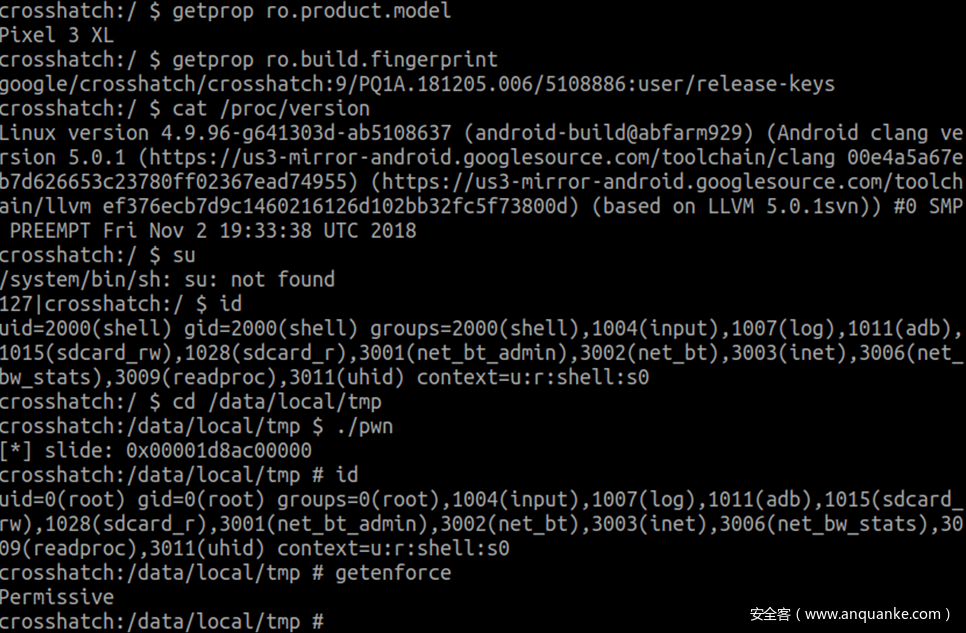966x633 pixels.
Task: Click the 'cat /proc/version' command
Action: click(271, 108)
